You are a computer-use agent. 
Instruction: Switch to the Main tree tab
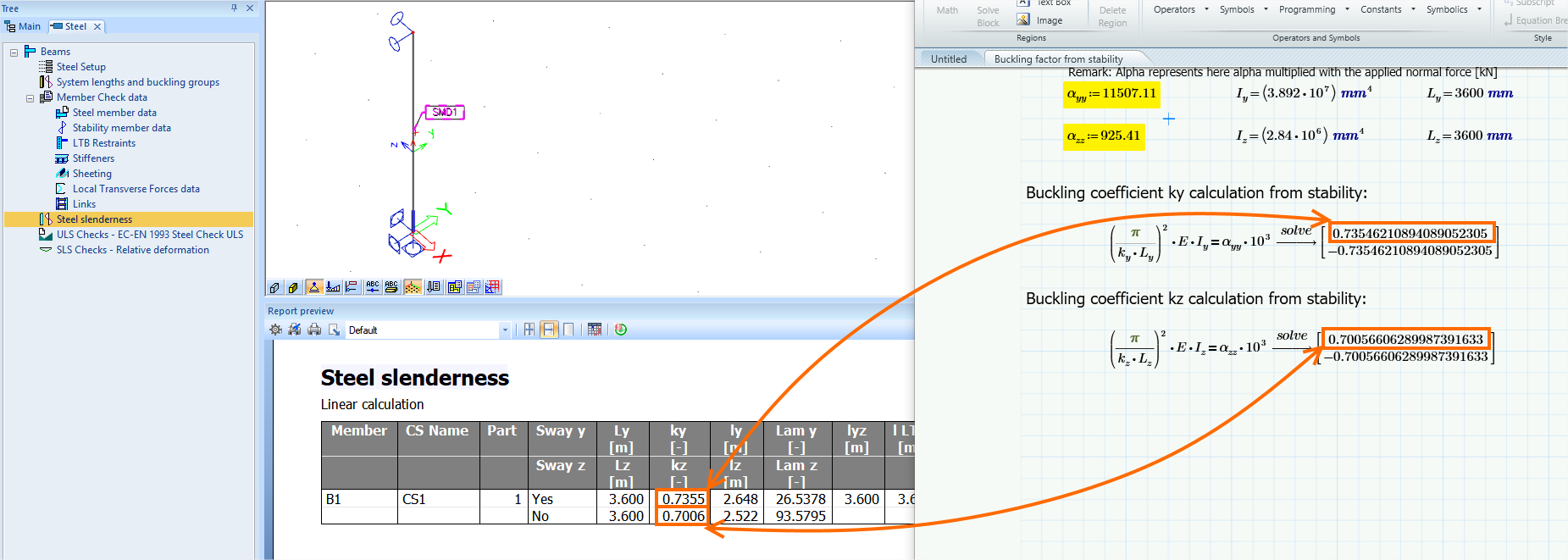(23, 26)
